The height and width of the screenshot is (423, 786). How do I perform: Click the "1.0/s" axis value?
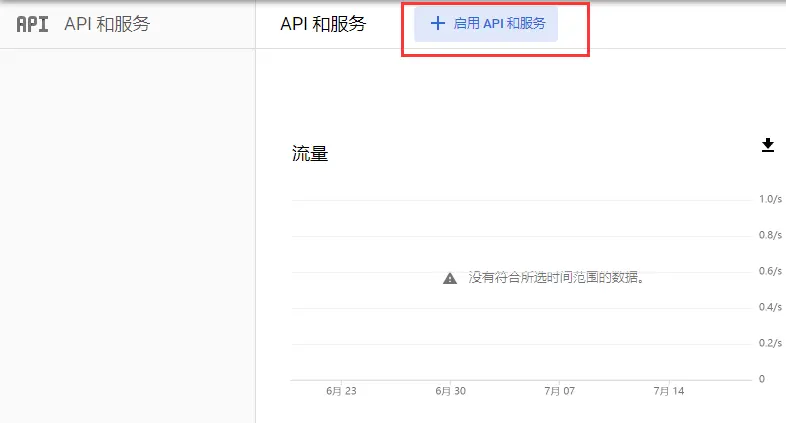770,199
